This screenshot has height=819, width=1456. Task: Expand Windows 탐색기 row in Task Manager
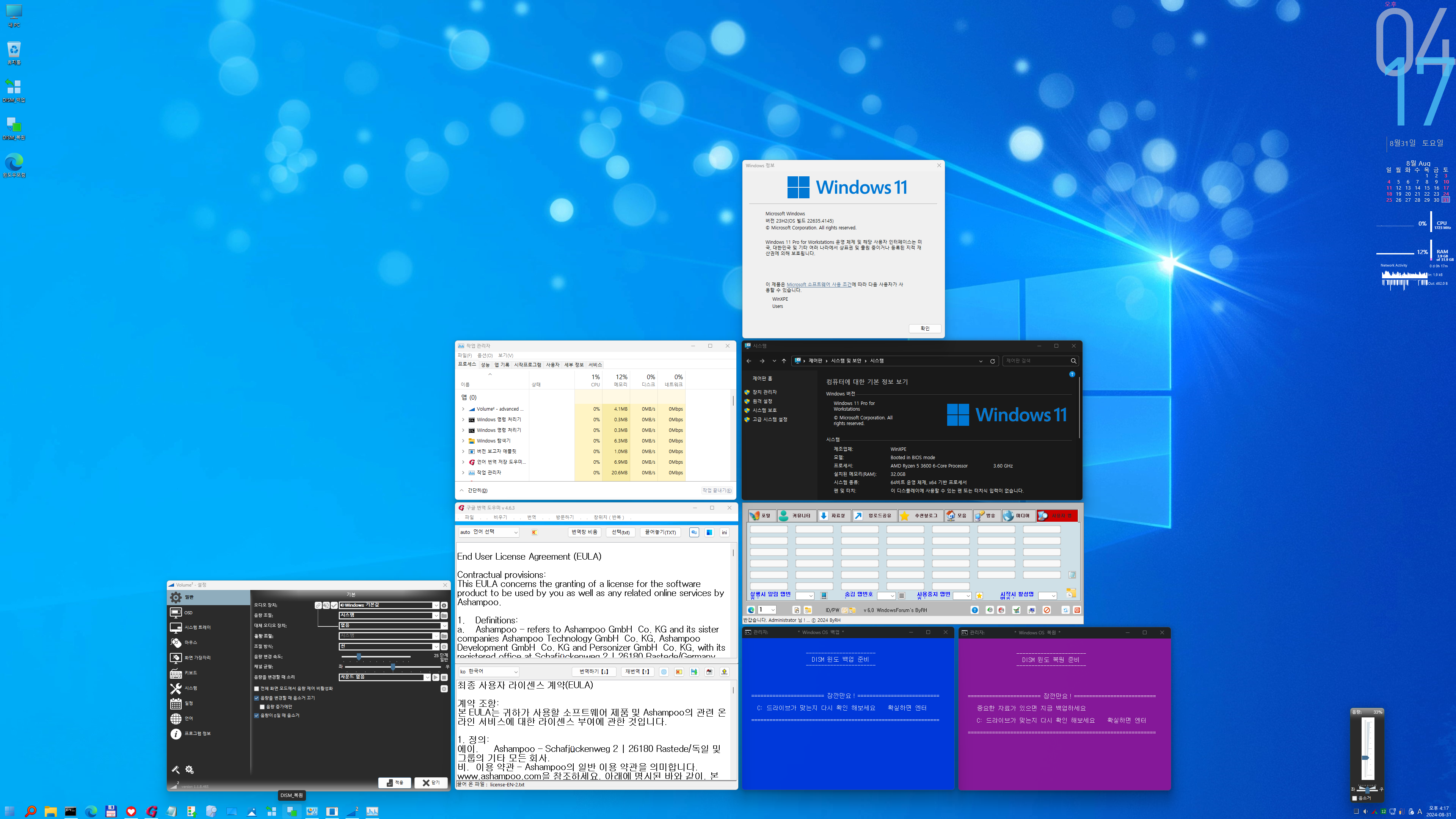tap(463, 441)
